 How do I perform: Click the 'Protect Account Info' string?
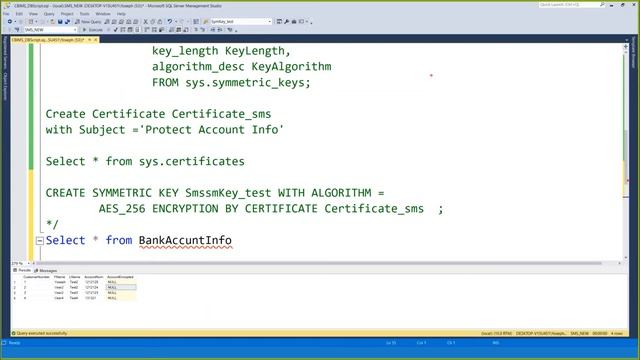tap(211, 130)
